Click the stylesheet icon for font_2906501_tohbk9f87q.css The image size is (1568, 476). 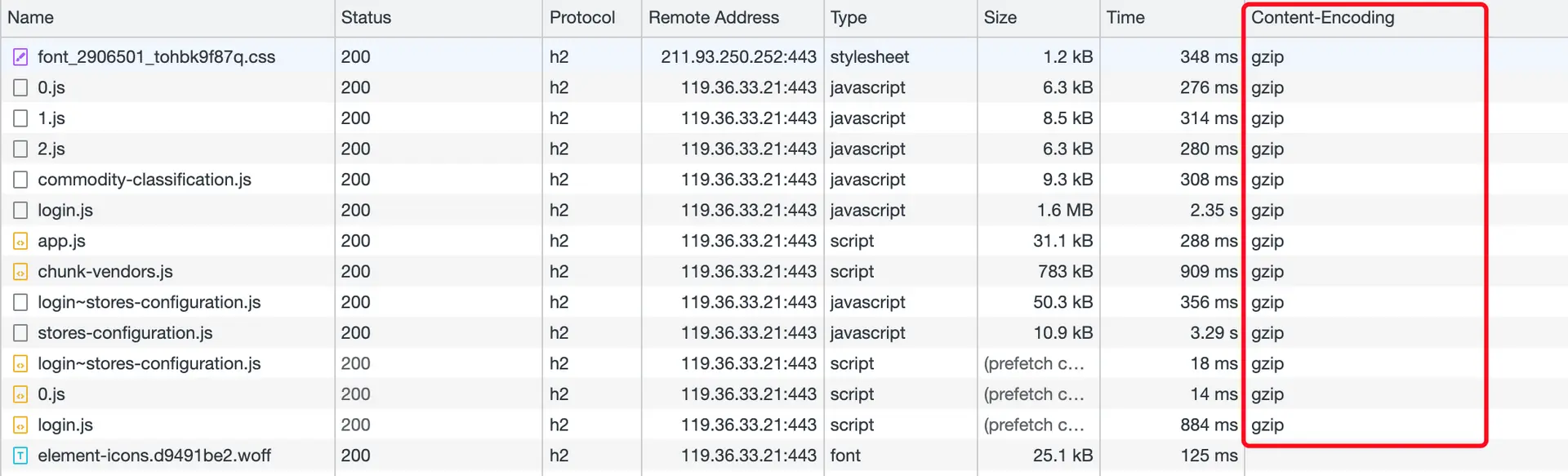(x=20, y=57)
